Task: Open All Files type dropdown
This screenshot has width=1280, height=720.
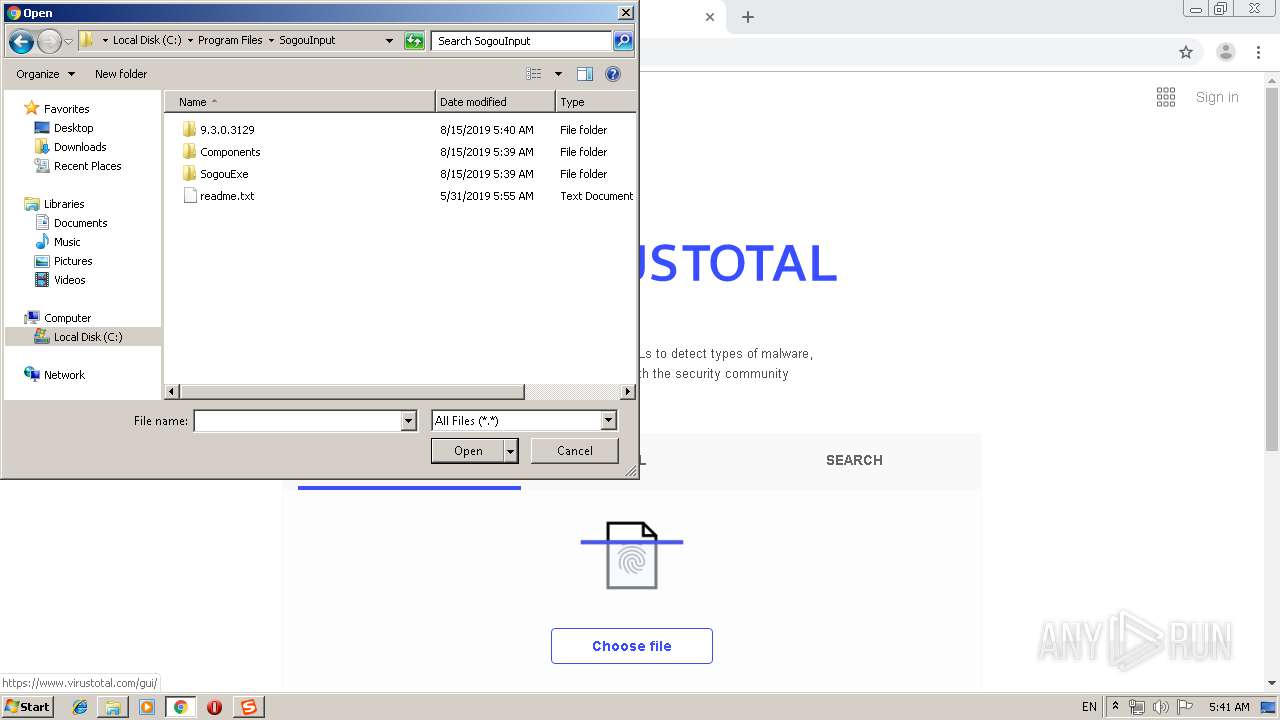Action: coord(609,421)
